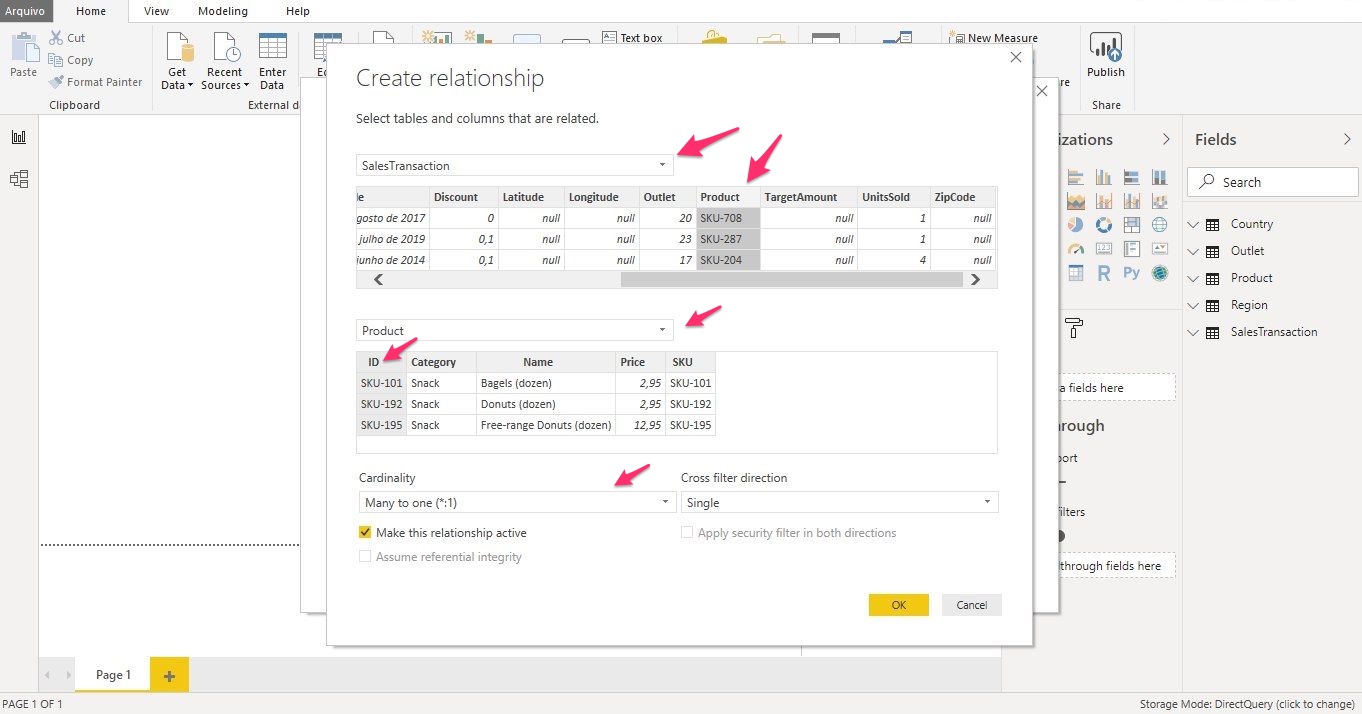Select the Python visual icon

[x=1131, y=273]
